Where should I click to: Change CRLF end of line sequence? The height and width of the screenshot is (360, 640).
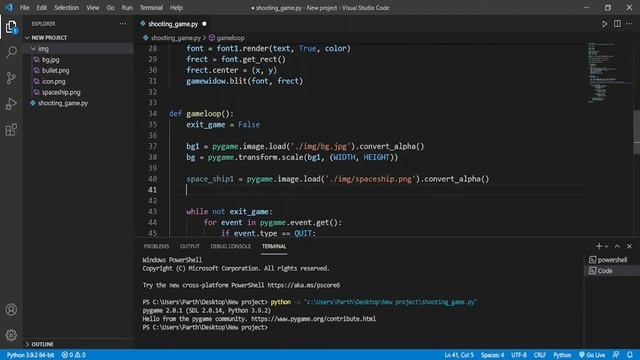coord(540,355)
